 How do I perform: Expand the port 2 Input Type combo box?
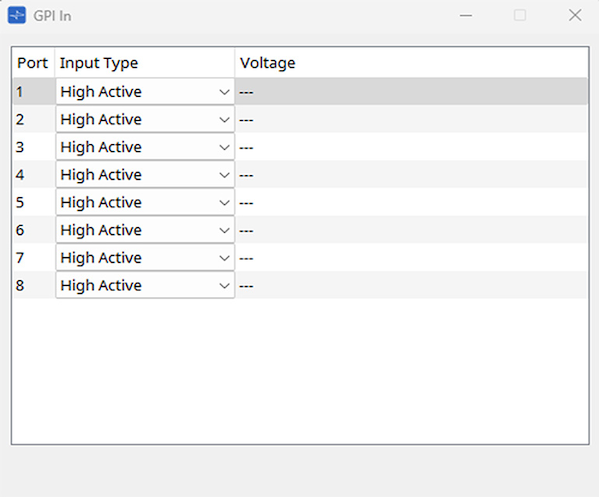[145, 120]
